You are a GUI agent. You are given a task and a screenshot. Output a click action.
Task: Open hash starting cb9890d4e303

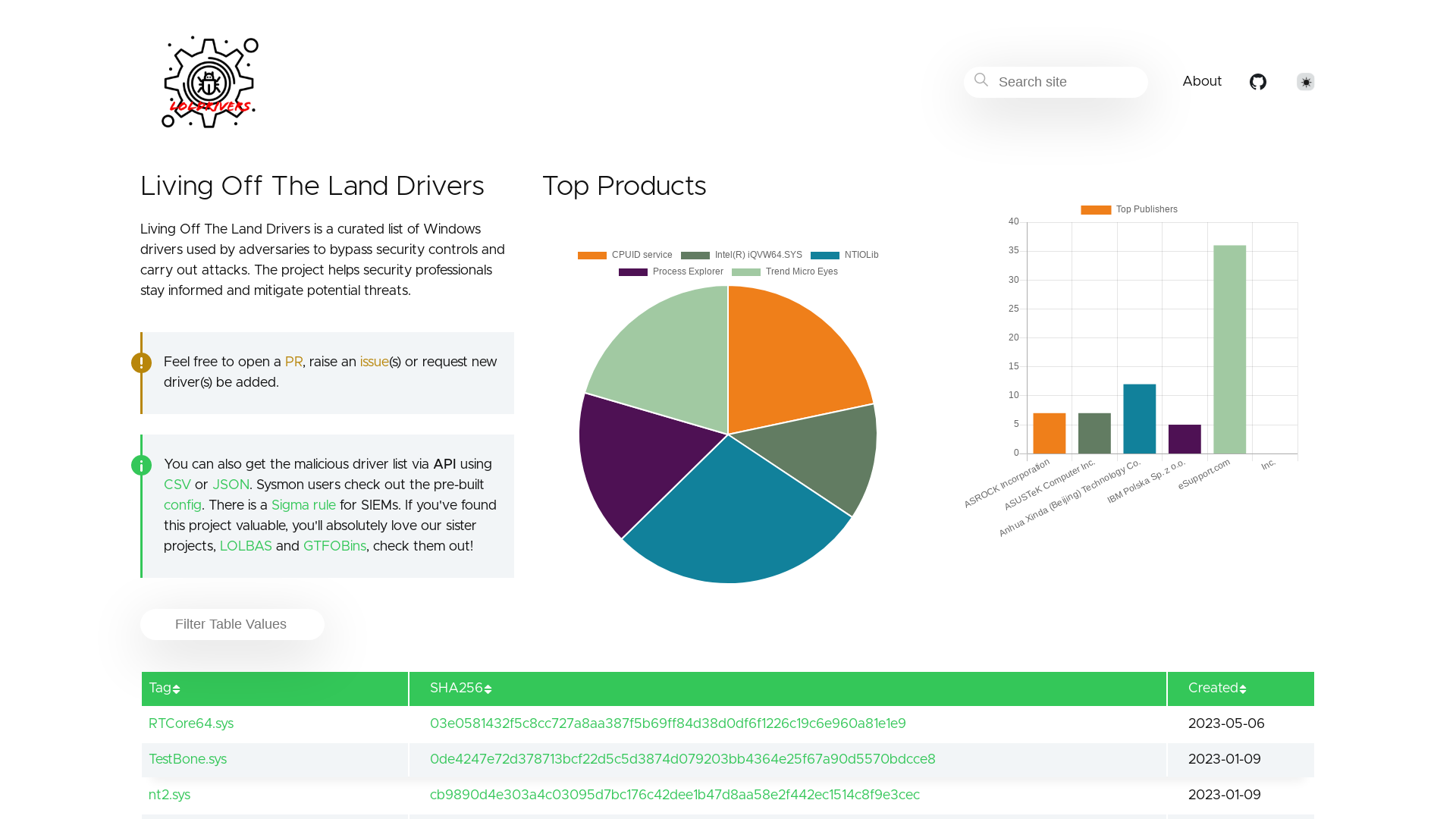coord(675,795)
